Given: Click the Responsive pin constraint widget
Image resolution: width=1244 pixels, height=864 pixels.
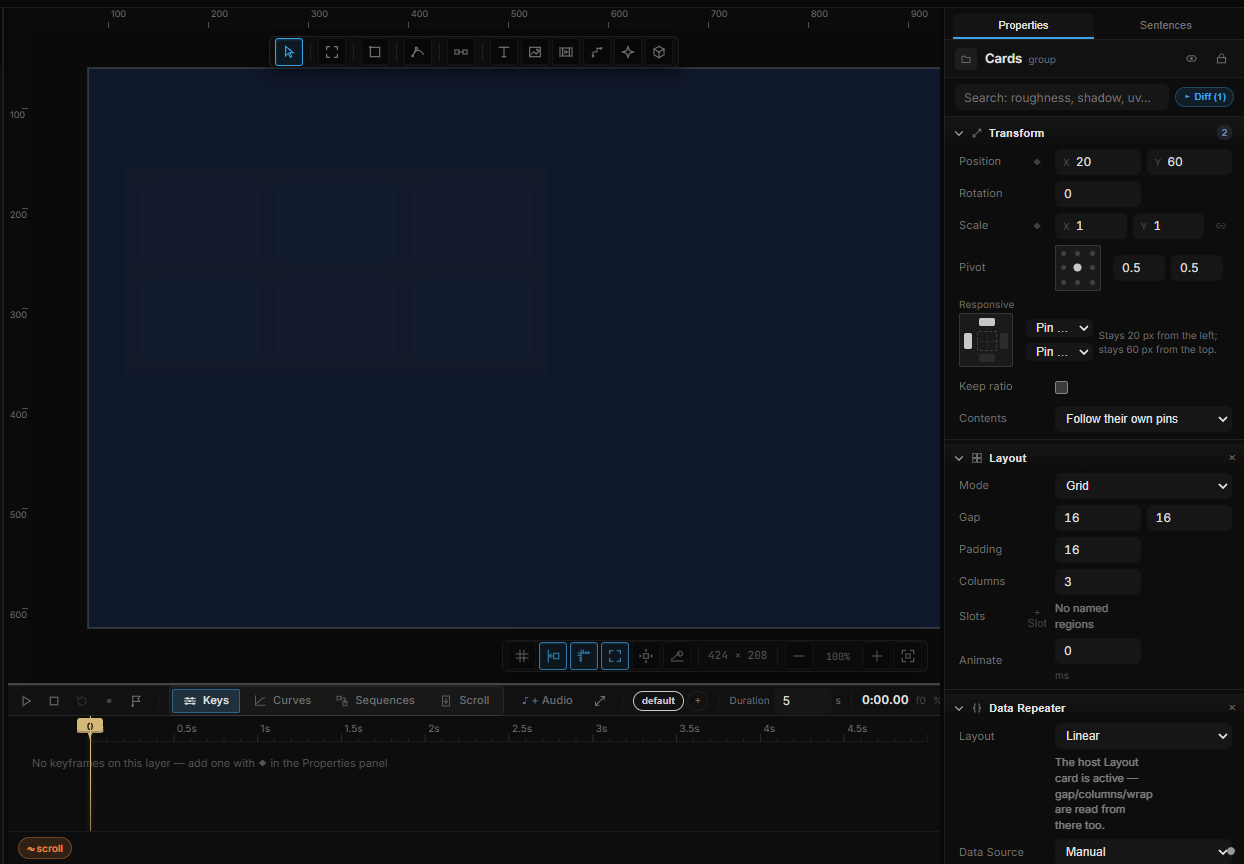Looking at the screenshot, I should point(986,340).
